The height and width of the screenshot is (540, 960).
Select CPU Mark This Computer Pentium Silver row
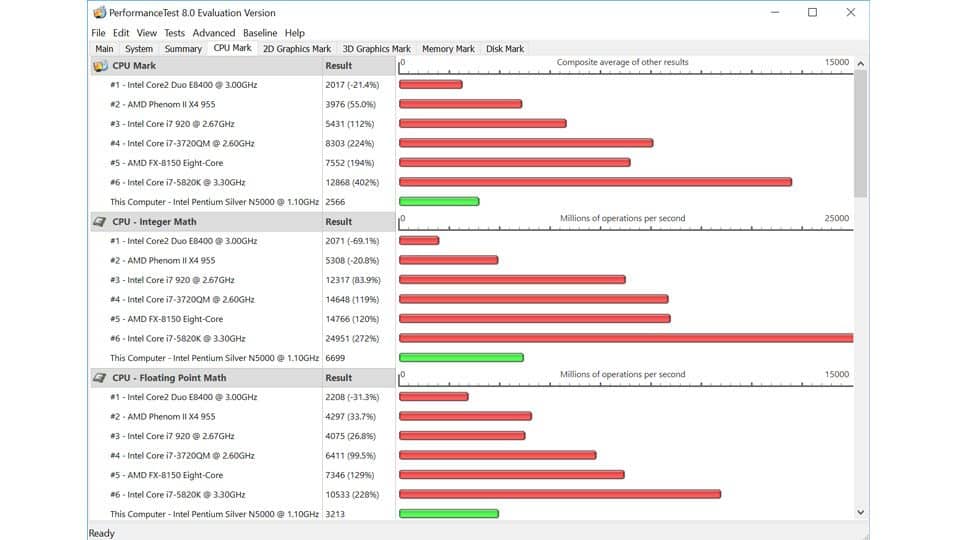pyautogui.click(x=214, y=202)
